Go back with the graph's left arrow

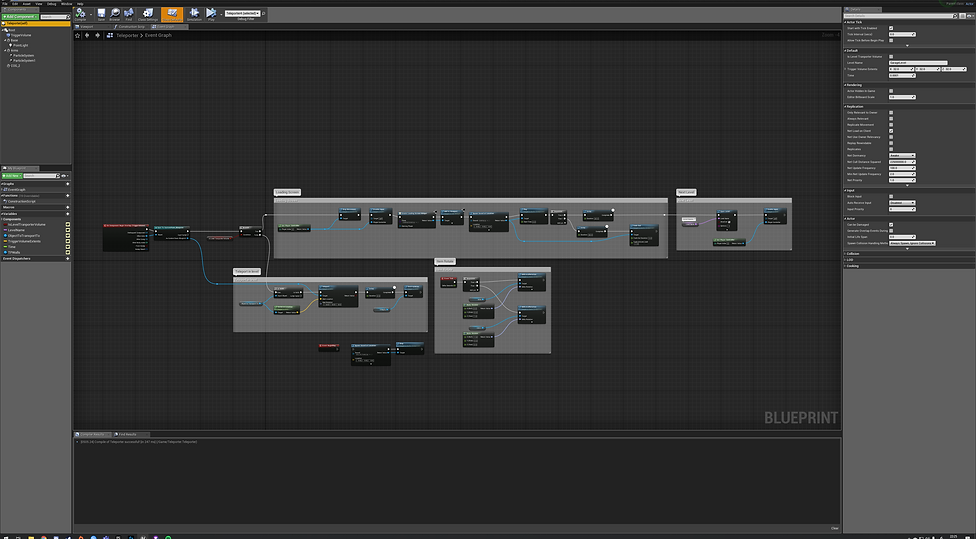[87, 35]
